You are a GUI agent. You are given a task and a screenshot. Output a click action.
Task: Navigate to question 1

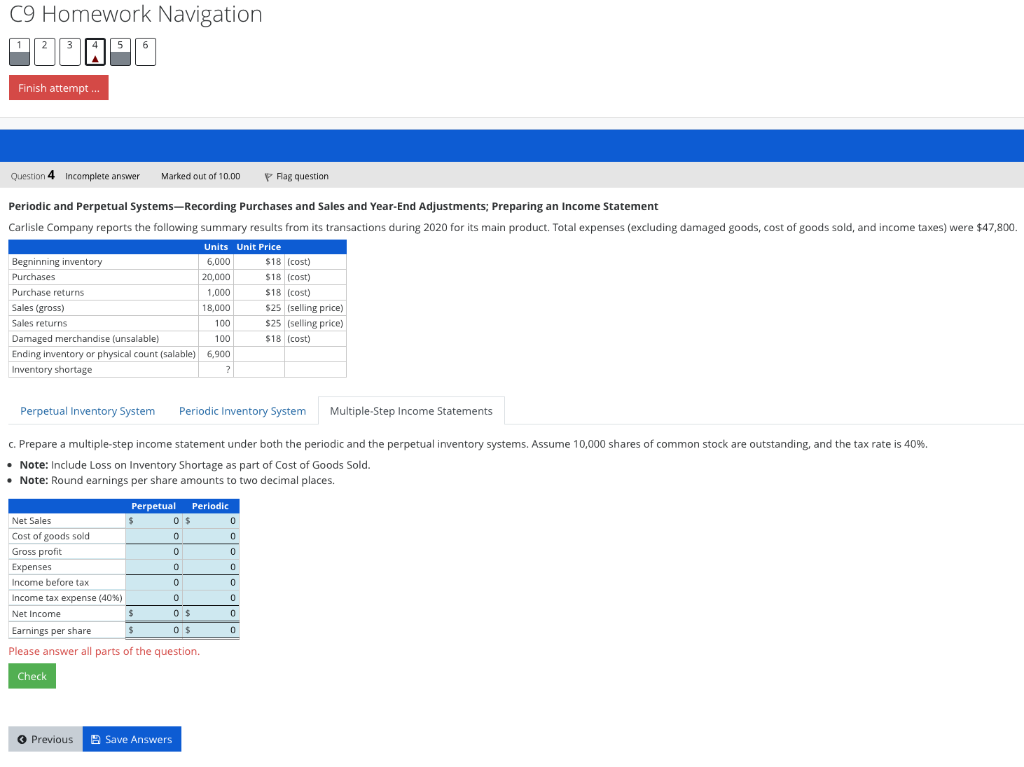click(18, 51)
